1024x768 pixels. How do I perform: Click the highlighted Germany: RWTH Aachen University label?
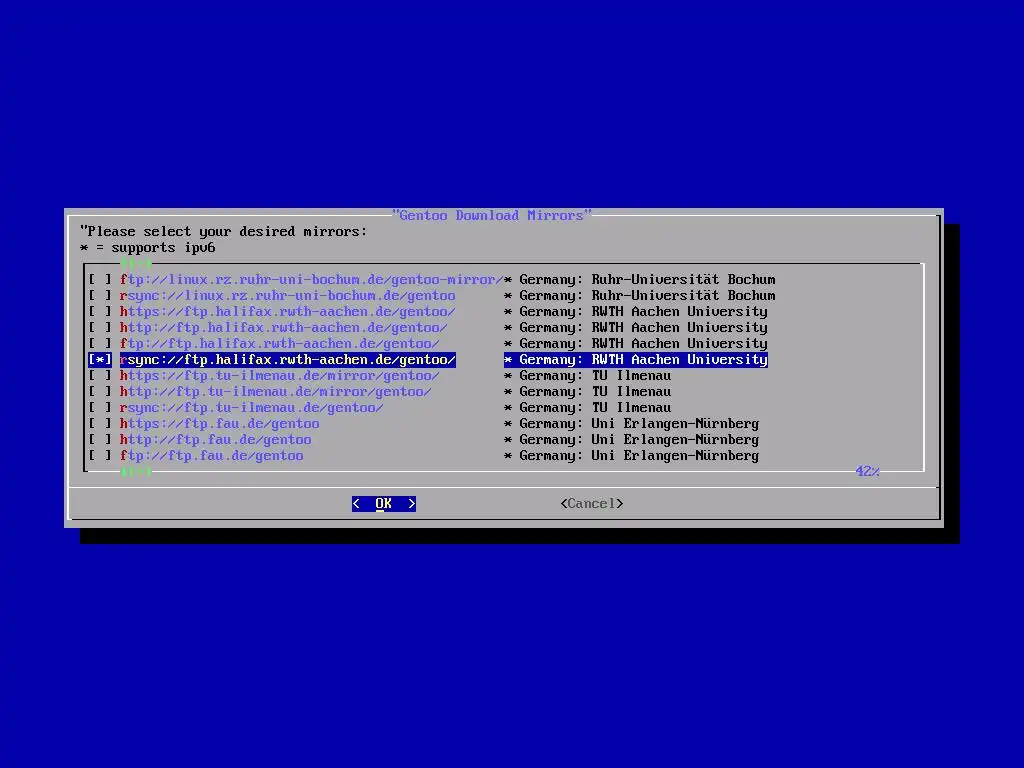pos(636,360)
